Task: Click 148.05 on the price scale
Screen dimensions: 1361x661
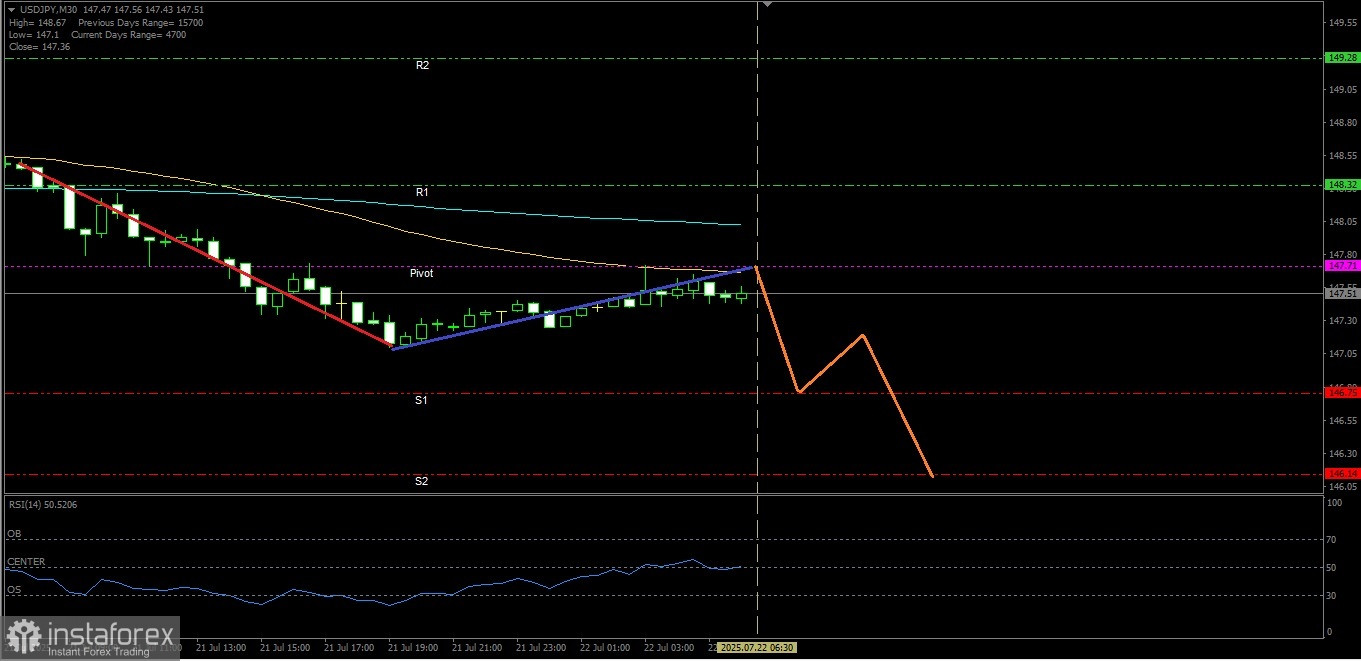Action: pyautogui.click(x=1342, y=222)
